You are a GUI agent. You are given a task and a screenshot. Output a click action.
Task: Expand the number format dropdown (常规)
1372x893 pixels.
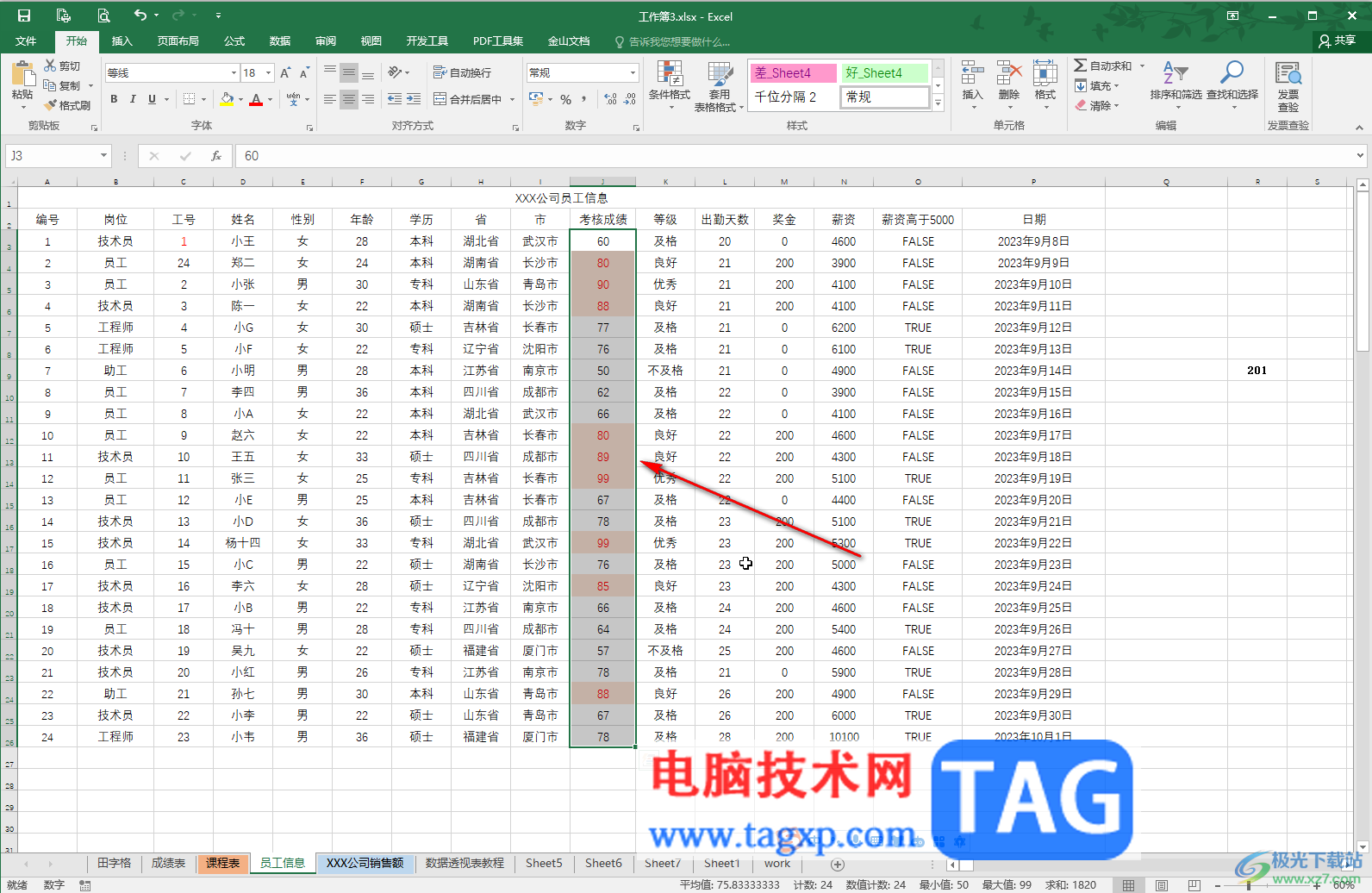click(x=633, y=73)
